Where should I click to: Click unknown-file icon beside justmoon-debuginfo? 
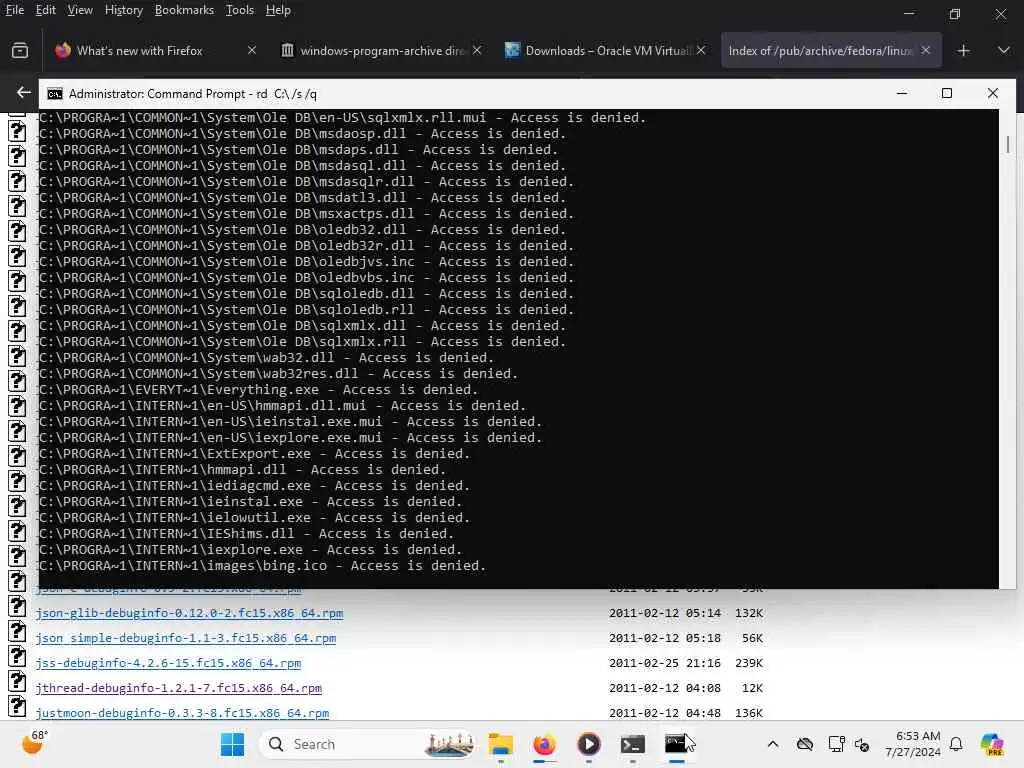[x=17, y=705]
